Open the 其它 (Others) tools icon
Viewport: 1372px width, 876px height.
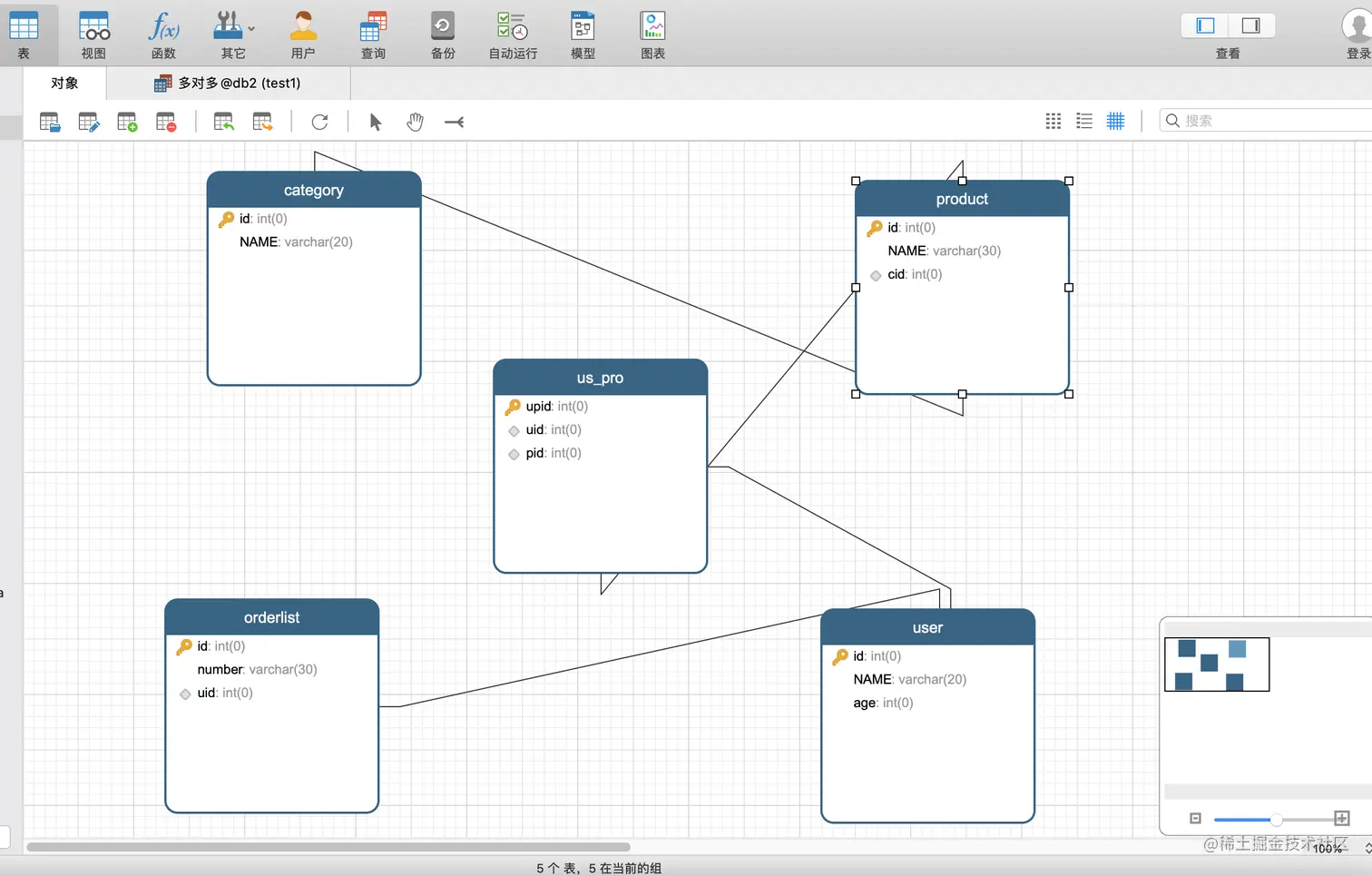pos(228,25)
